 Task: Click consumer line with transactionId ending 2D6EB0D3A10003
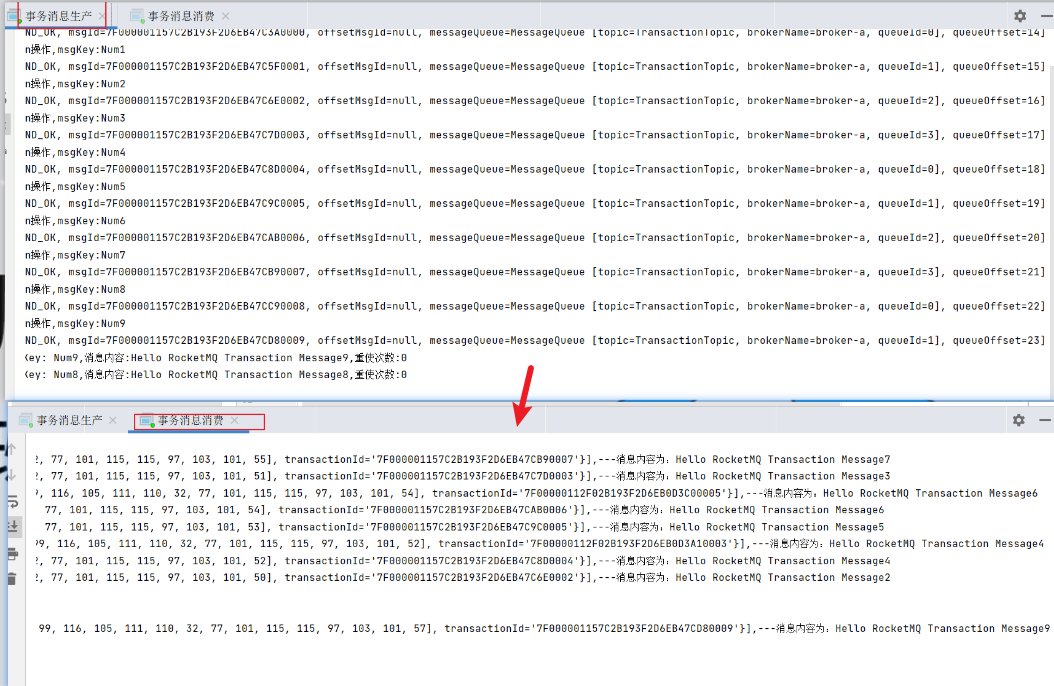click(x=540, y=544)
